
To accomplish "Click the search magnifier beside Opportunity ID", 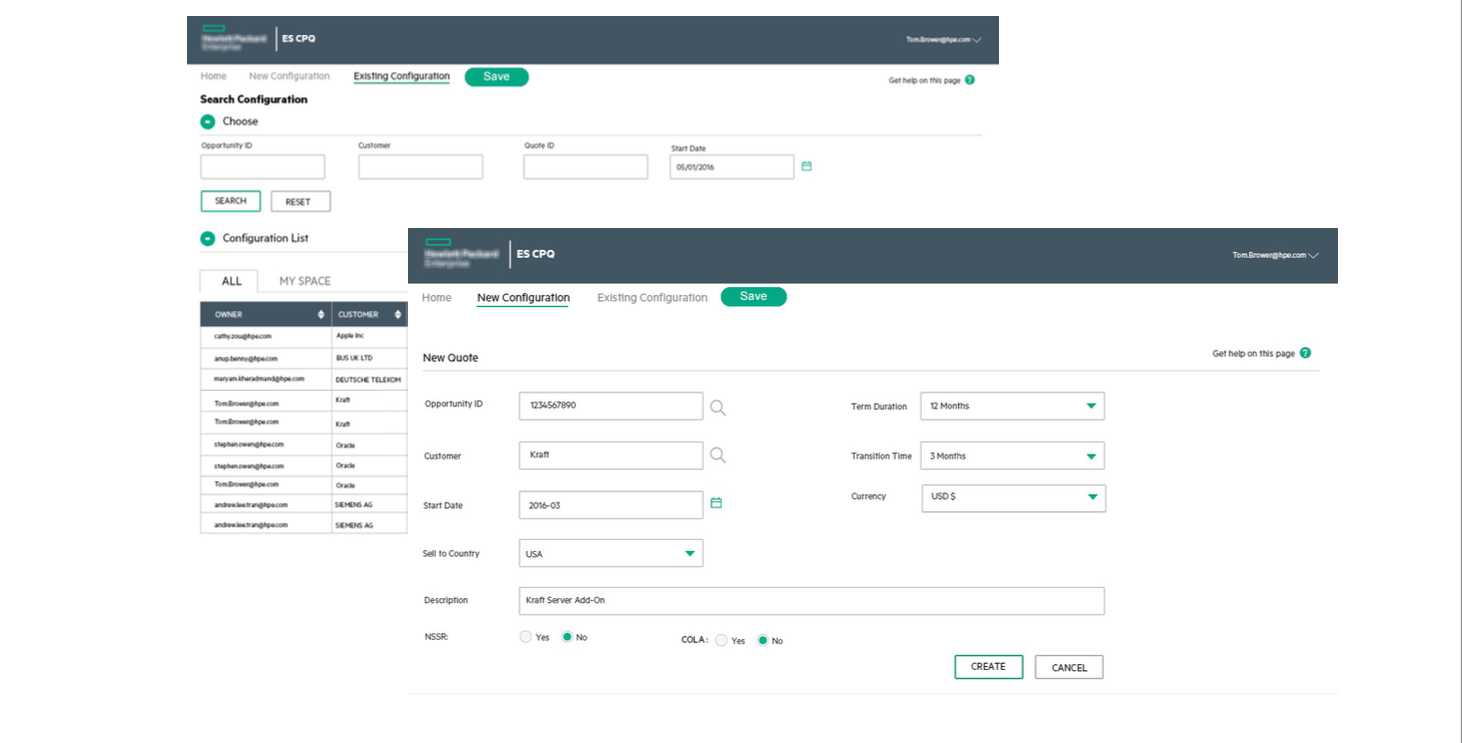I will pos(717,407).
